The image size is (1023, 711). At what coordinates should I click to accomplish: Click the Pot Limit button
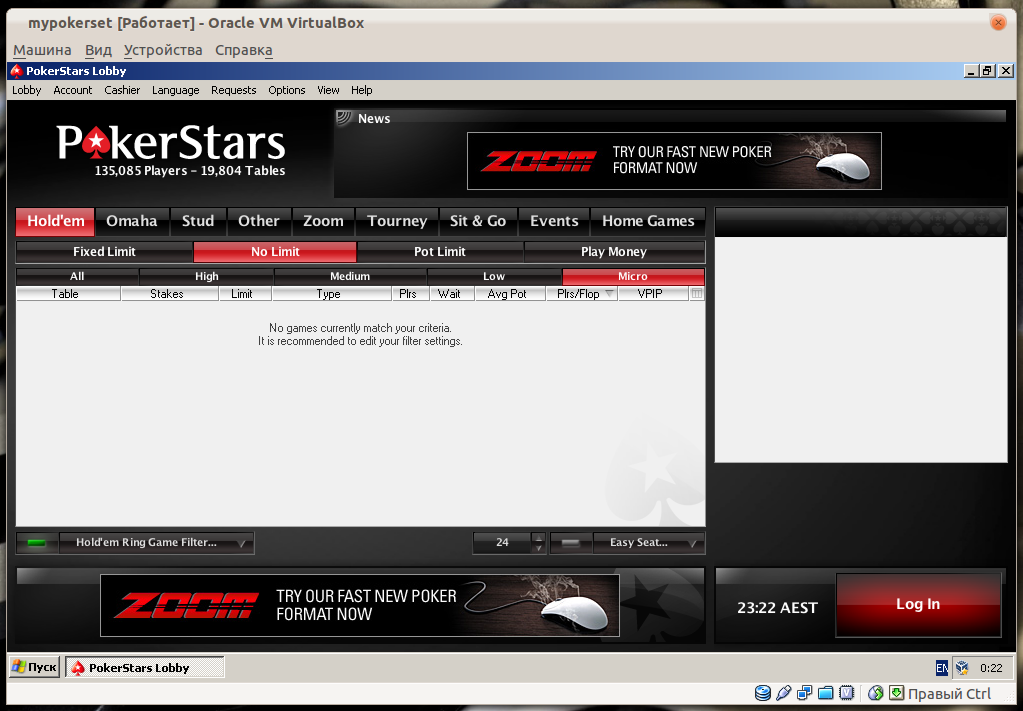pyautogui.click(x=440, y=252)
